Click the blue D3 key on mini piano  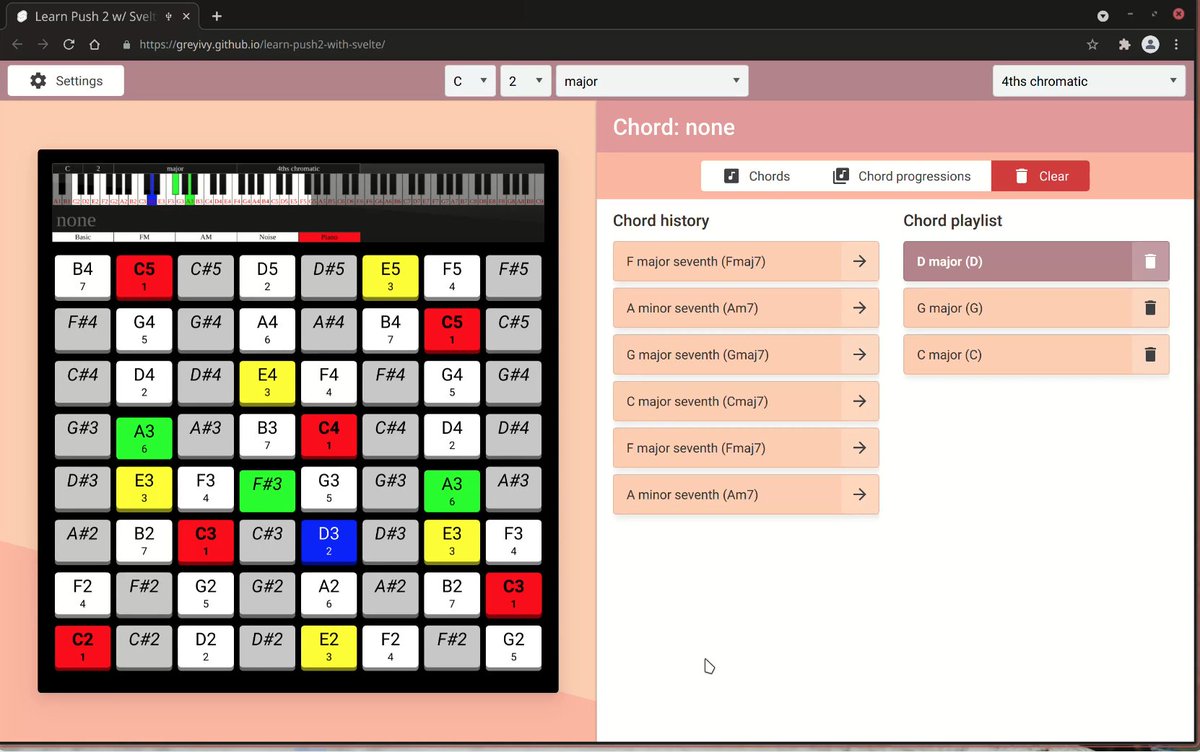tap(152, 199)
